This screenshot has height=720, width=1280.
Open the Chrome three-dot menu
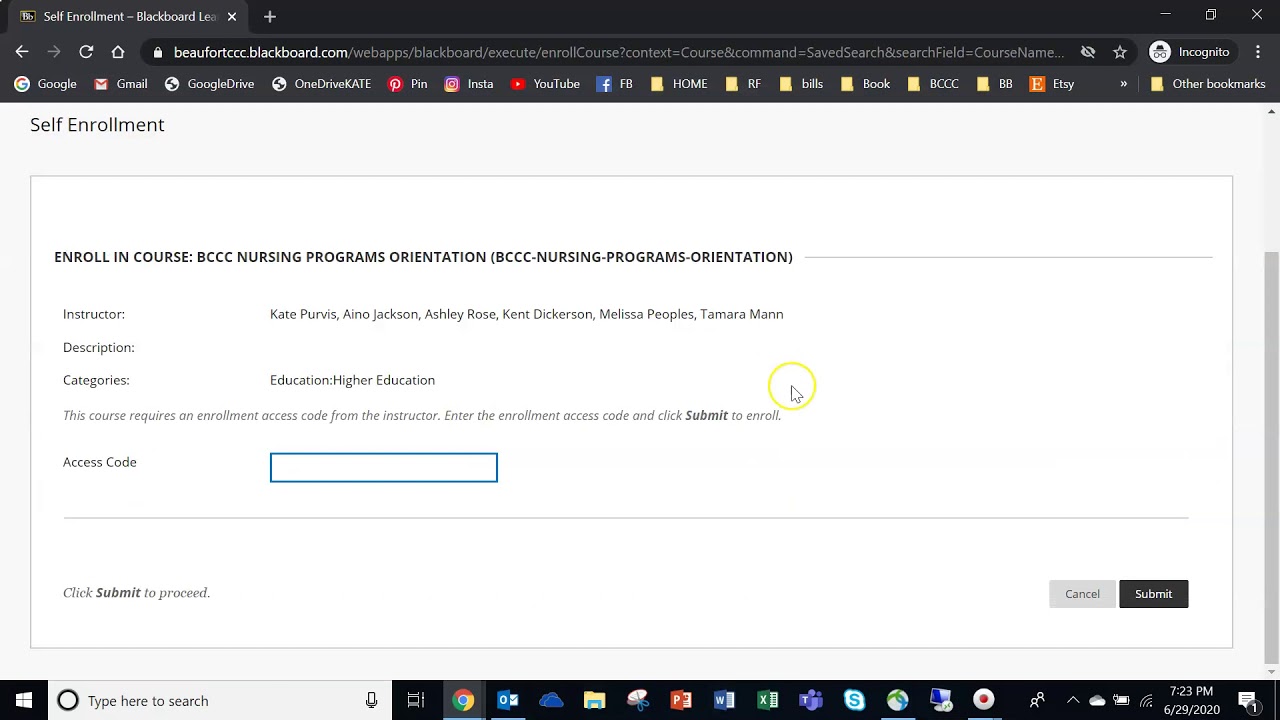pyautogui.click(x=1257, y=52)
